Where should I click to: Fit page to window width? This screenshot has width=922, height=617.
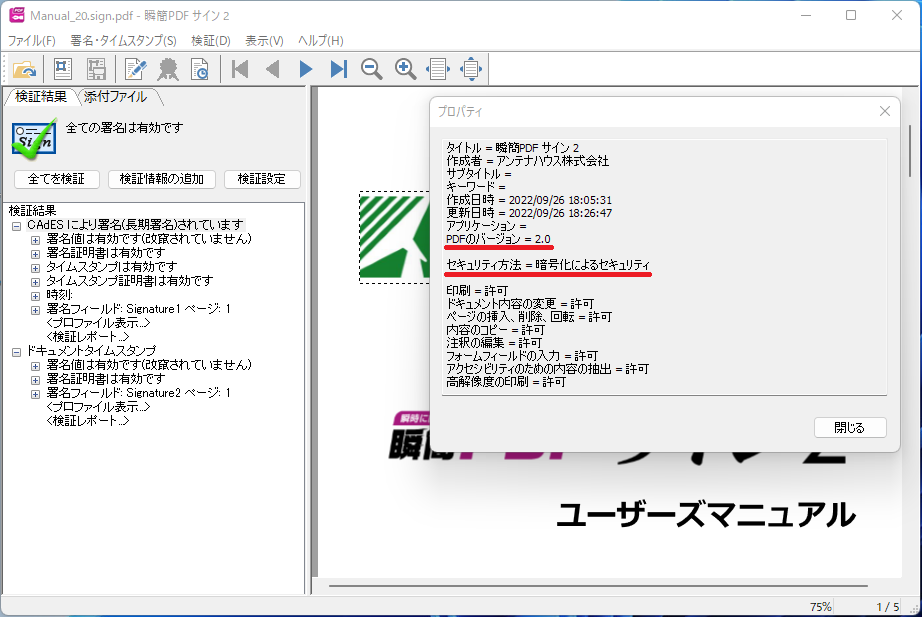tap(438, 69)
